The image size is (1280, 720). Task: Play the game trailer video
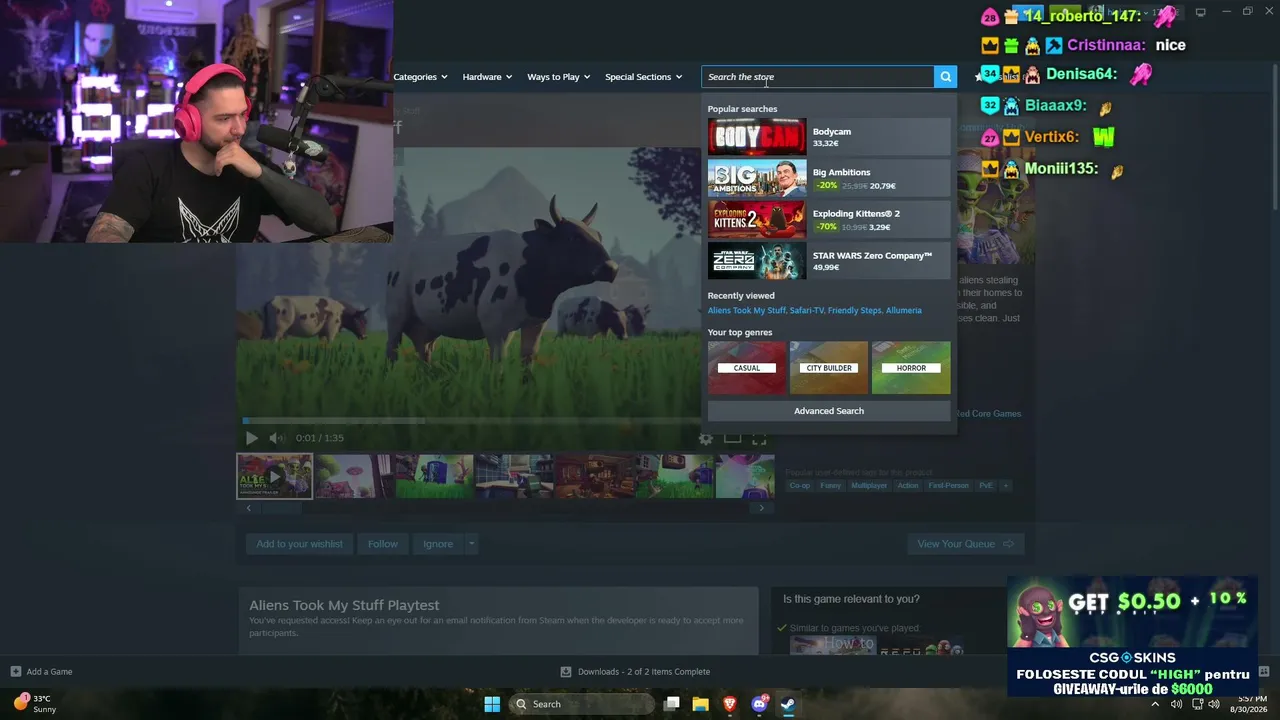click(x=251, y=438)
